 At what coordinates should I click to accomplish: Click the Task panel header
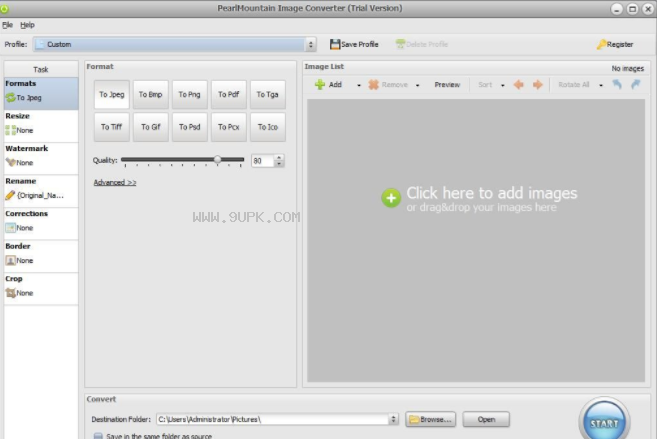tap(41, 69)
